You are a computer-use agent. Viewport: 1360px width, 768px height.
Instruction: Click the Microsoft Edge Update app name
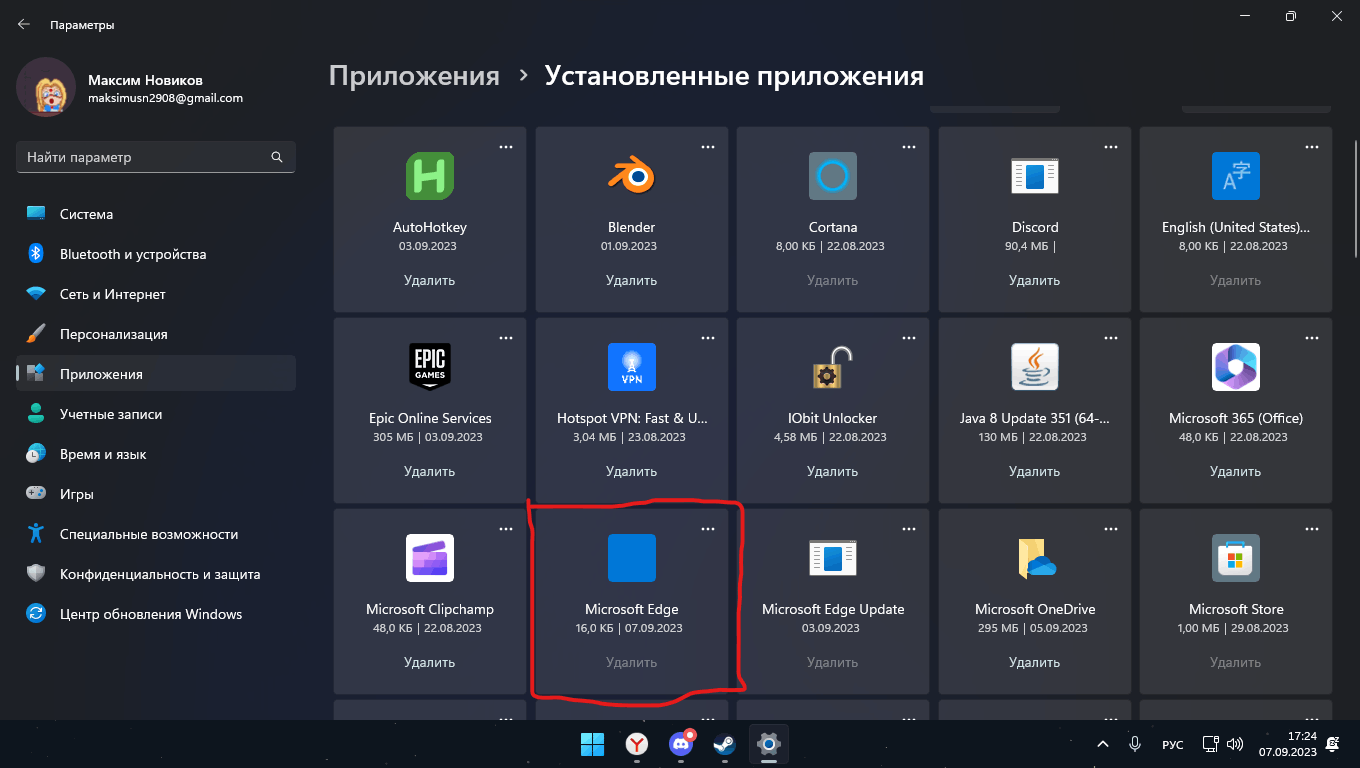(833, 609)
